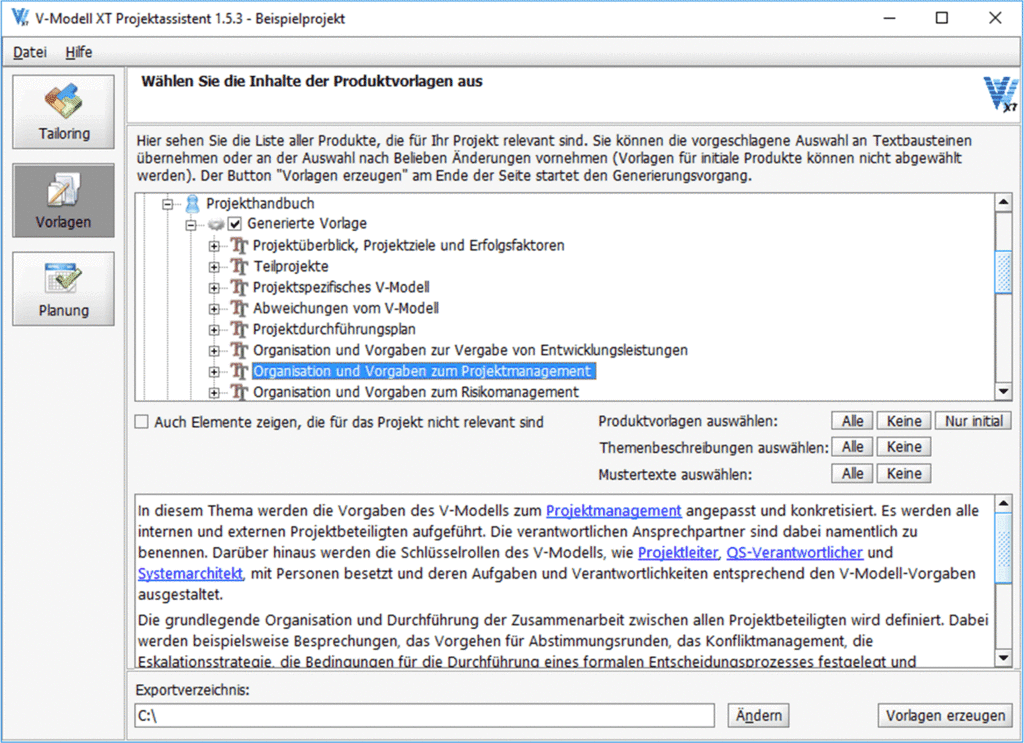Viewport: 1024px width, 743px height.
Task: Open the Vorlagen section in the sidebar
Action: (63, 200)
